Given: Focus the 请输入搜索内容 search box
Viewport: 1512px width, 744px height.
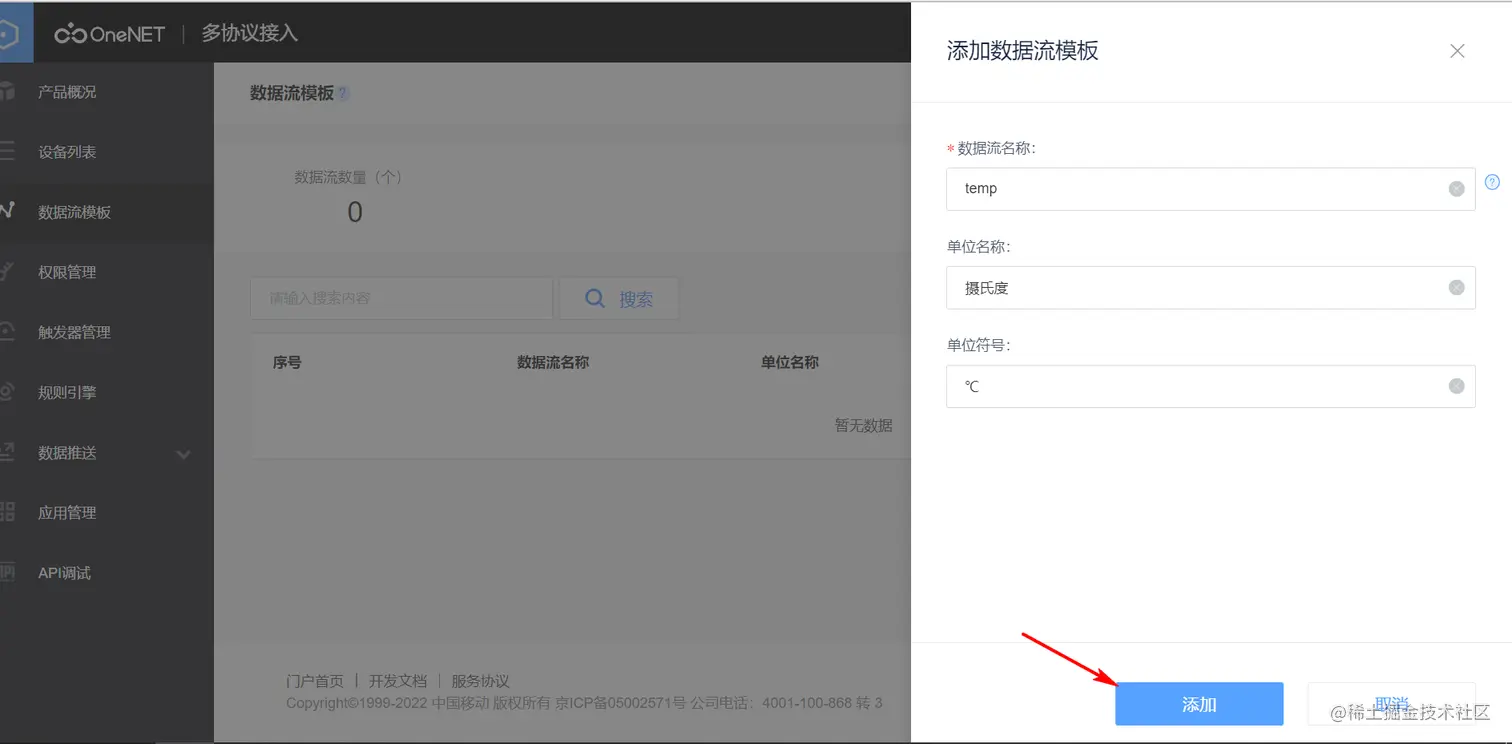Looking at the screenshot, I should (401, 298).
